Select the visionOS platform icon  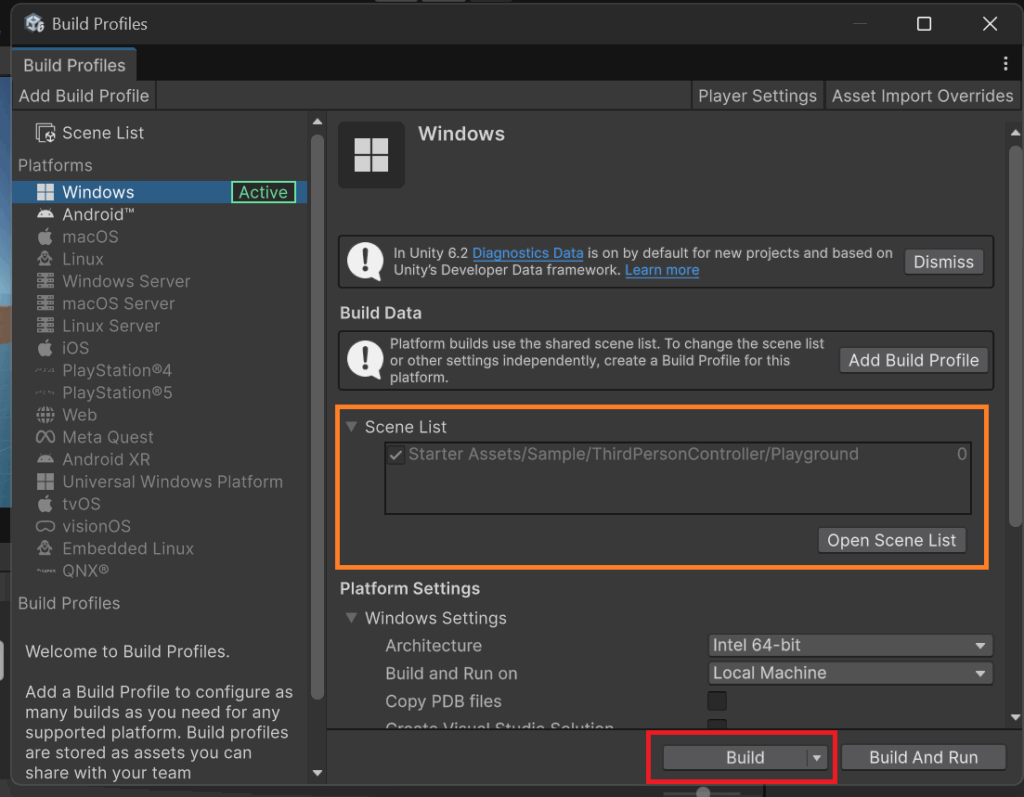(45, 526)
